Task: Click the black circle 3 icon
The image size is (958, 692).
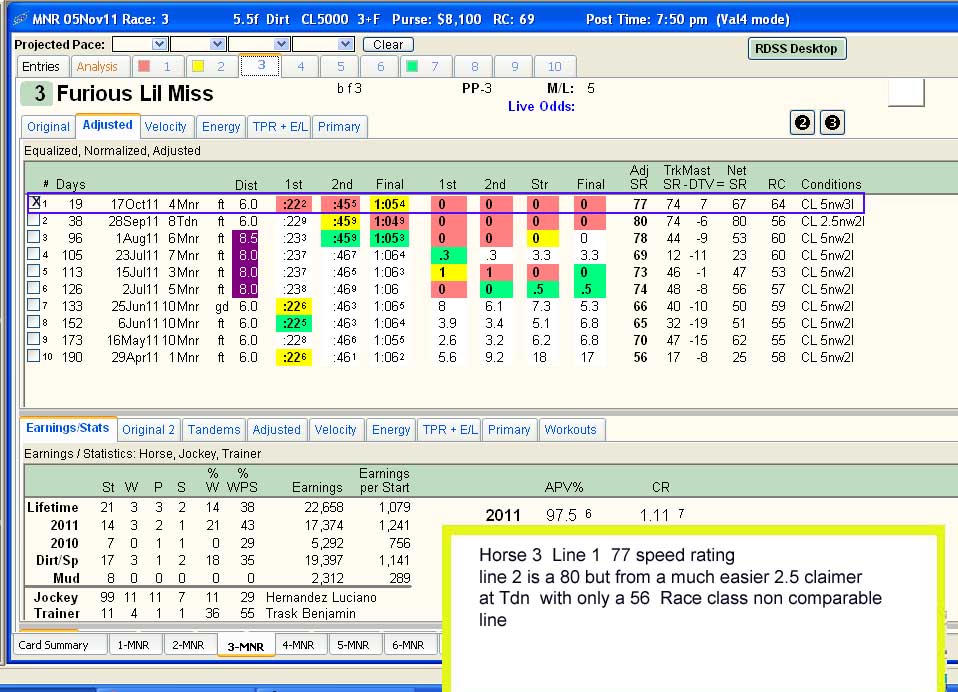Action: tap(832, 123)
